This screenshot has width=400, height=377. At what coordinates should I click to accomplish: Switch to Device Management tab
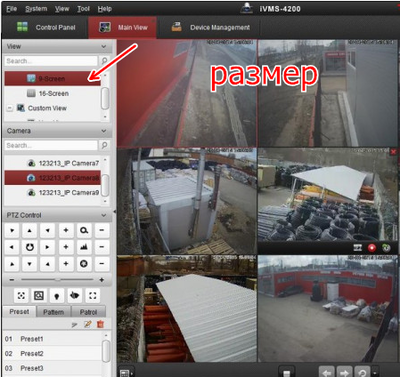210,27
